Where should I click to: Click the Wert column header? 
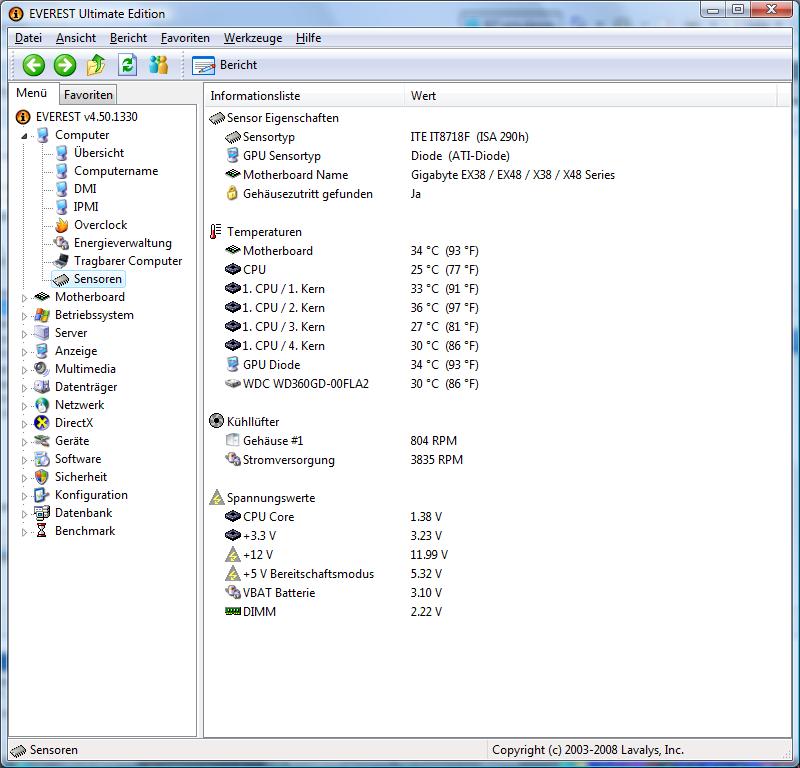590,96
